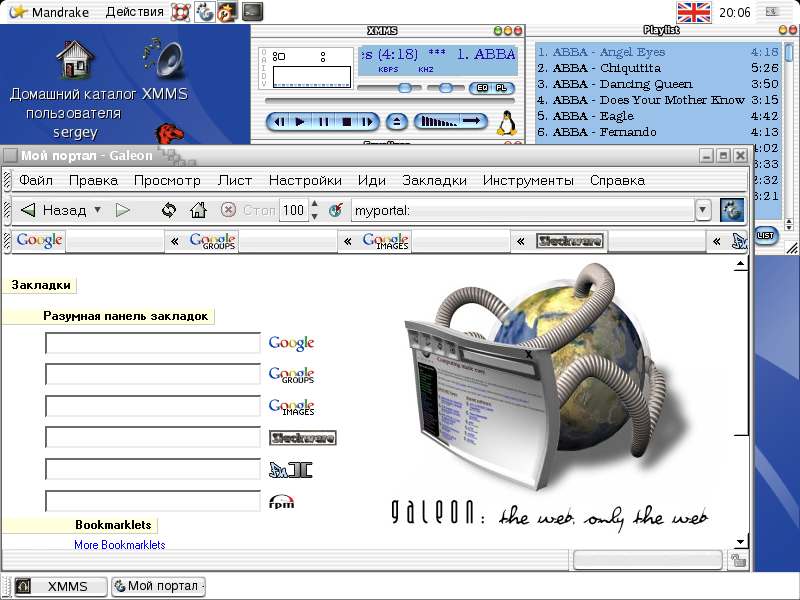
Task: Select ABBA - Angel Eyes in playlist
Action: pyautogui.click(x=658, y=52)
